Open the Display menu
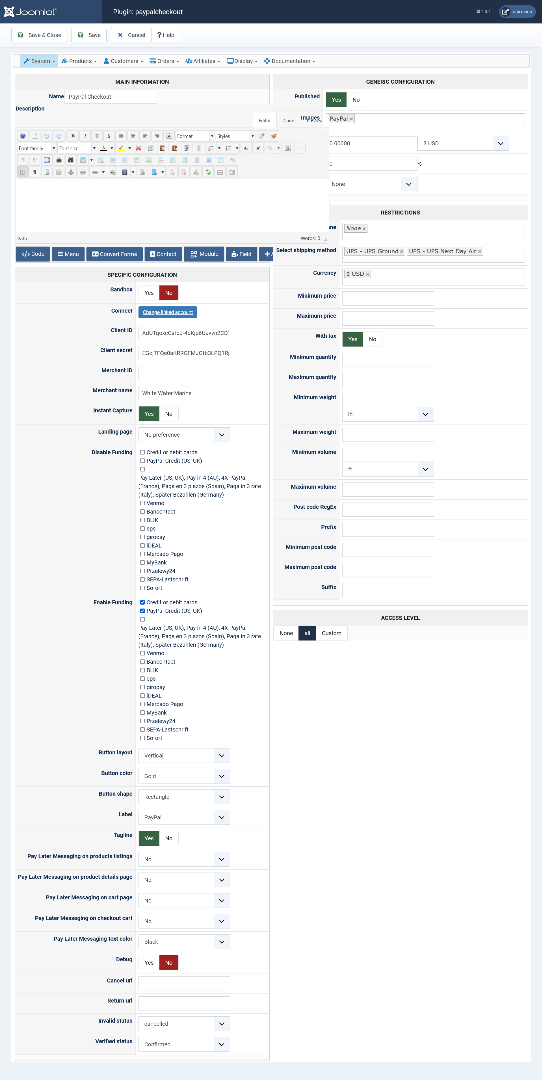The width and height of the screenshot is (542, 1080). point(243,61)
